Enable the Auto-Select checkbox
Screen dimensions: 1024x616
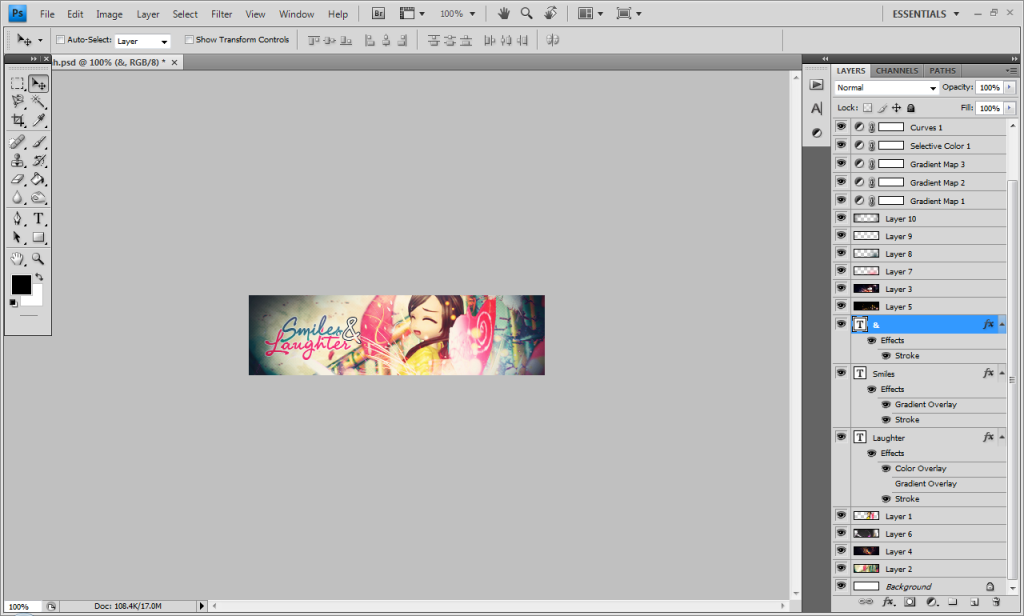pyautogui.click(x=61, y=40)
